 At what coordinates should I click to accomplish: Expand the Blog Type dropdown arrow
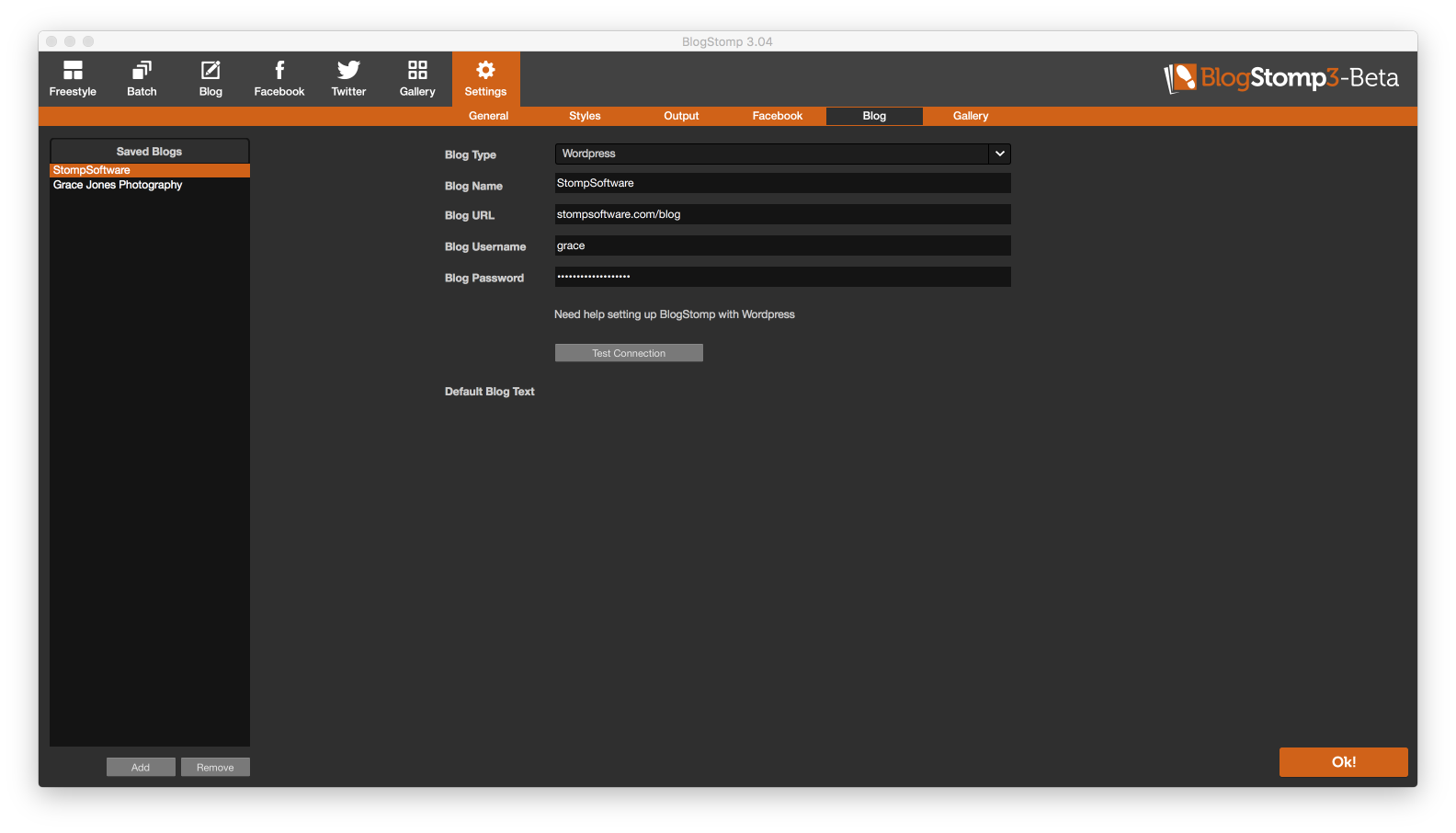1000,154
